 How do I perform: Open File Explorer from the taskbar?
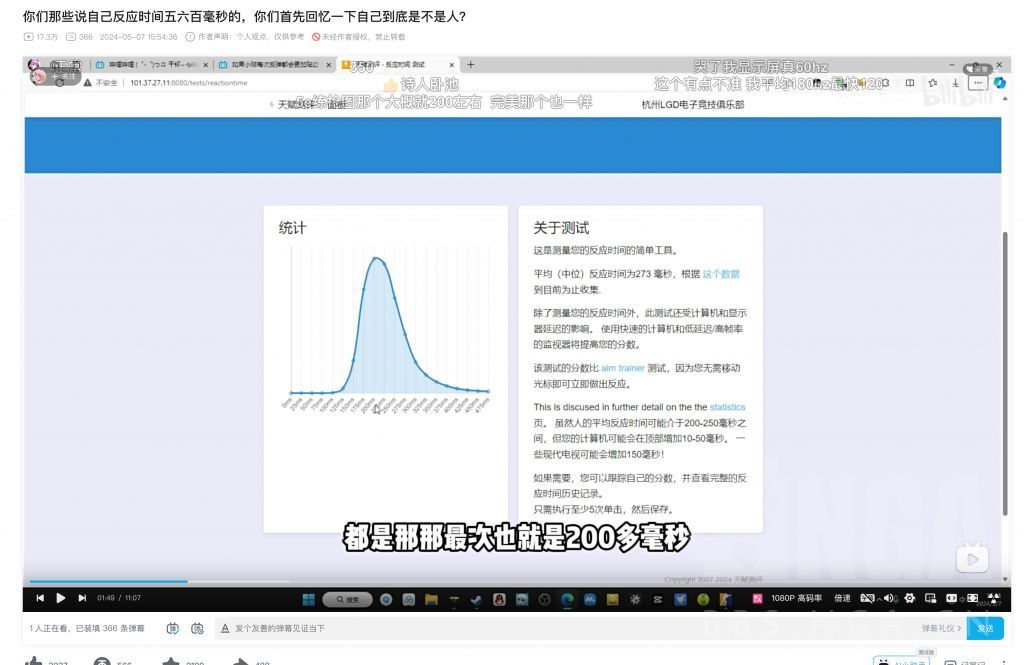pyautogui.click(x=431, y=600)
